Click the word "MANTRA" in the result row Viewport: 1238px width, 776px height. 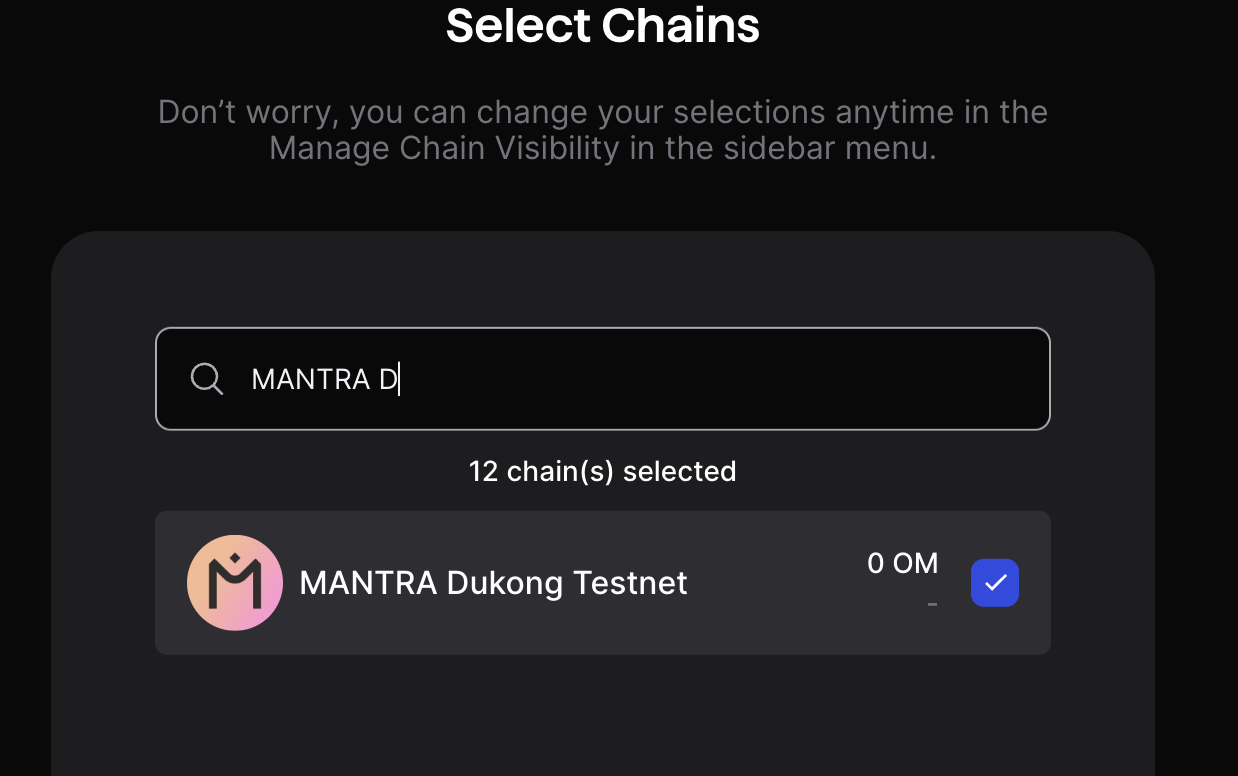pos(368,583)
